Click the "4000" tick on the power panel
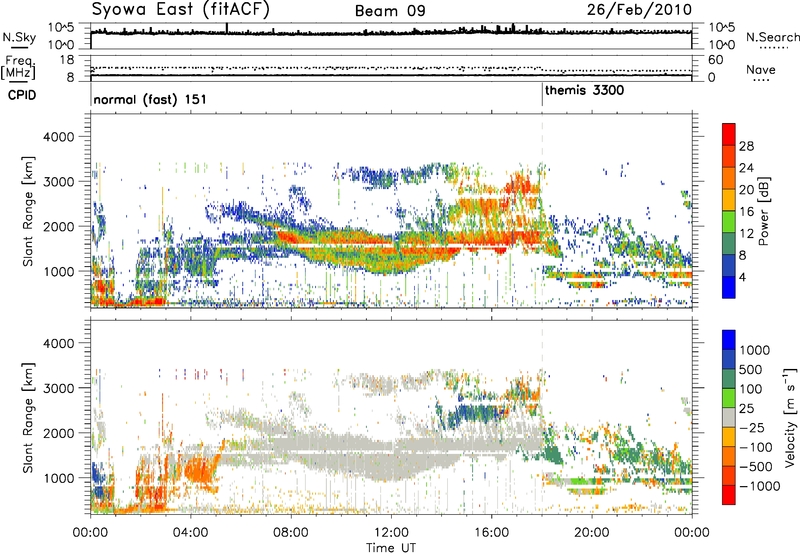Screen dimensions: 800x554 click(x=58, y=137)
